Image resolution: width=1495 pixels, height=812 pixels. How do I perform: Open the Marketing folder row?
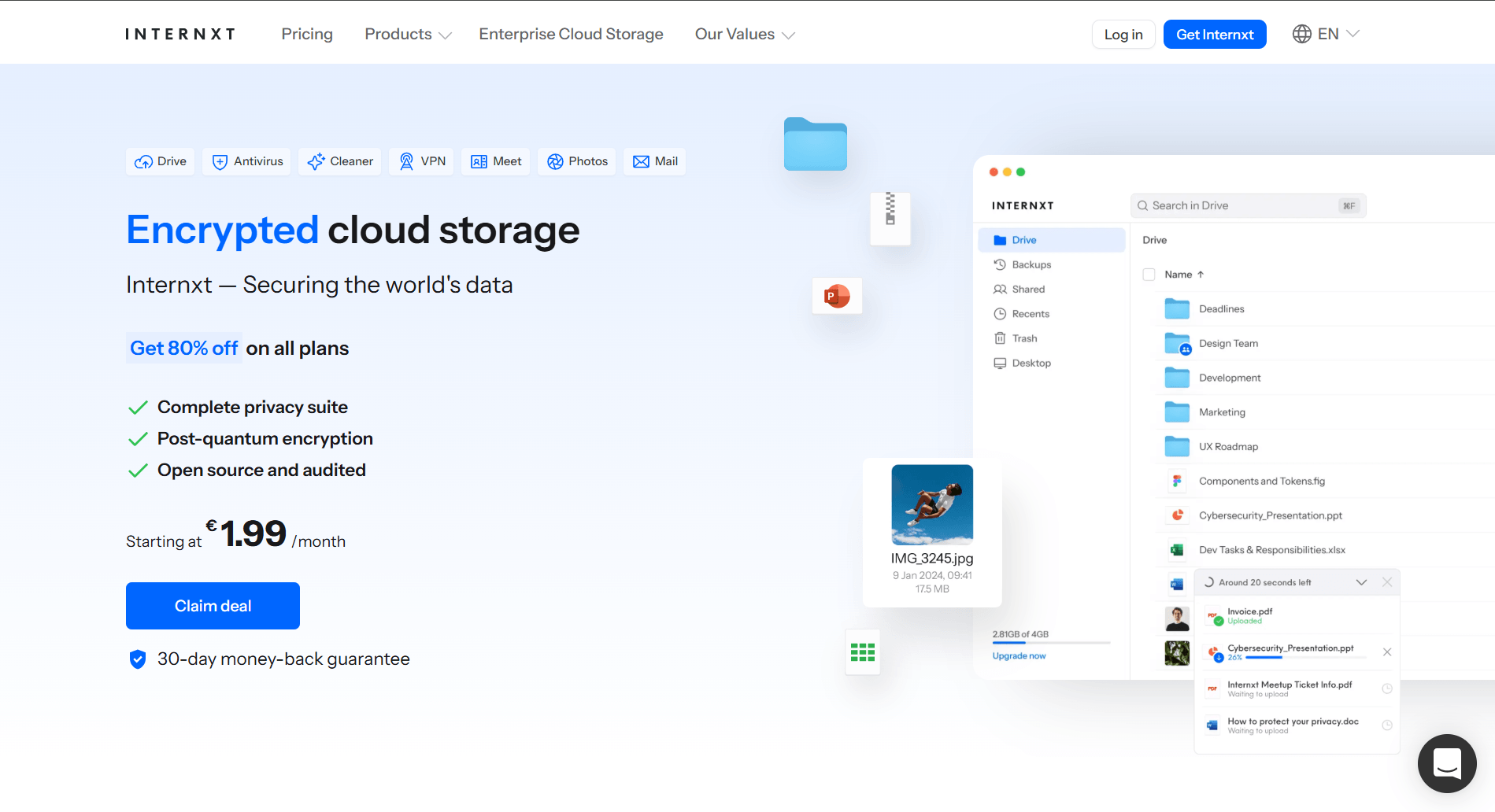click(x=1327, y=412)
